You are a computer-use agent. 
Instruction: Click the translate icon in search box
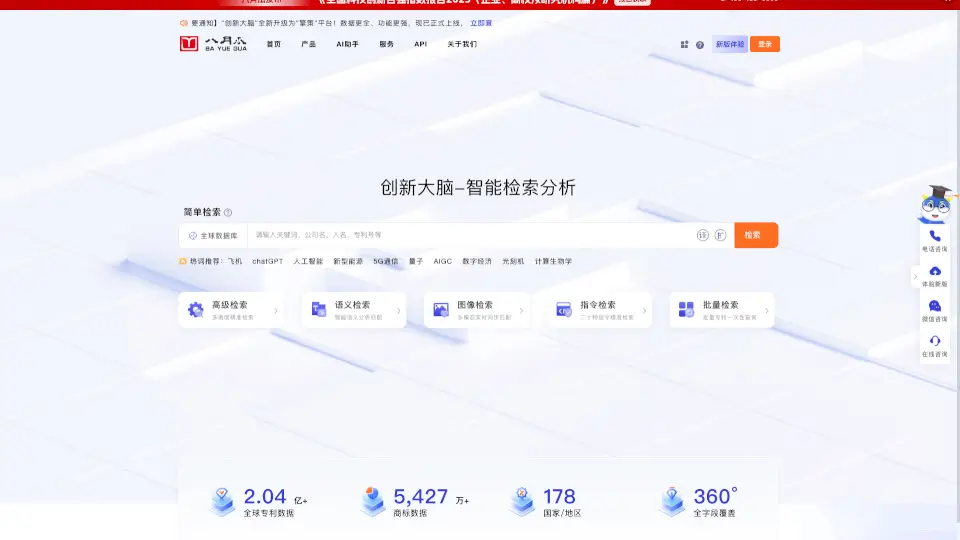click(x=703, y=235)
